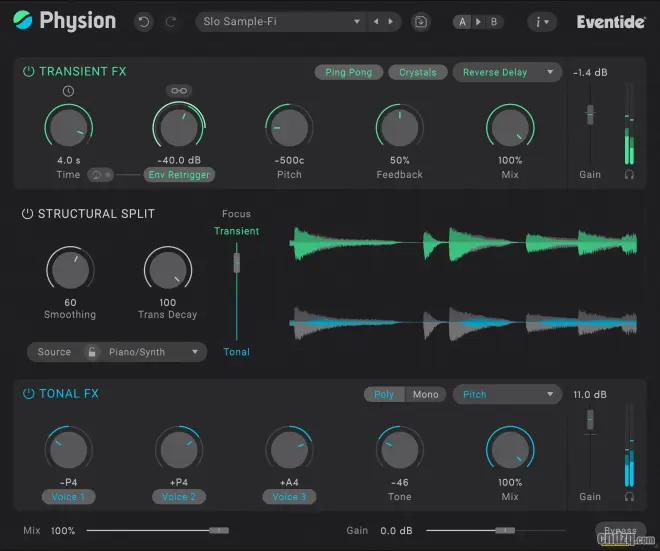Click the tempo sync clock icon above Time
Viewport: 660px width, 551px height.
[68, 91]
